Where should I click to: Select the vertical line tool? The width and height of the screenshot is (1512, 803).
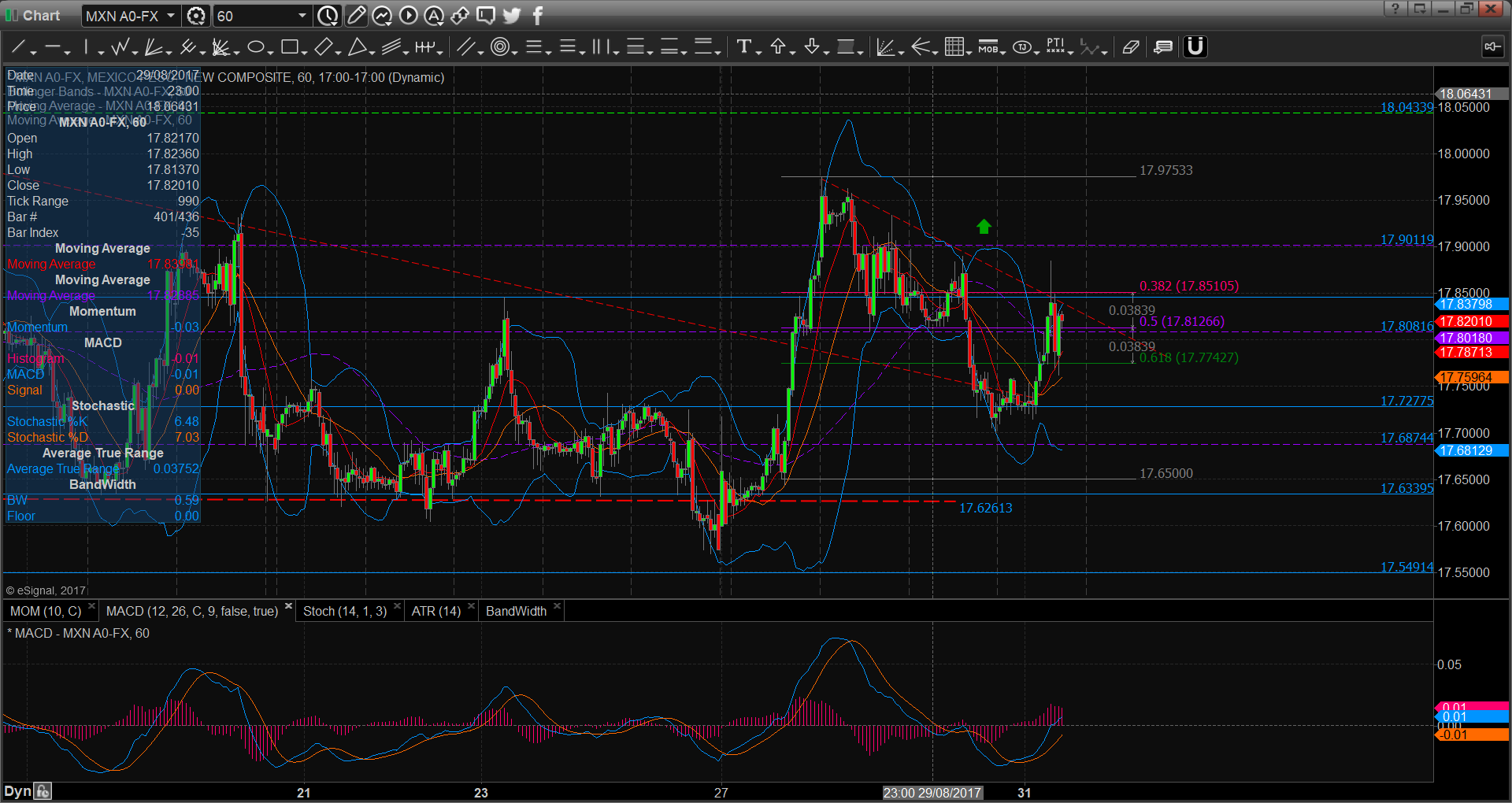[x=87, y=47]
